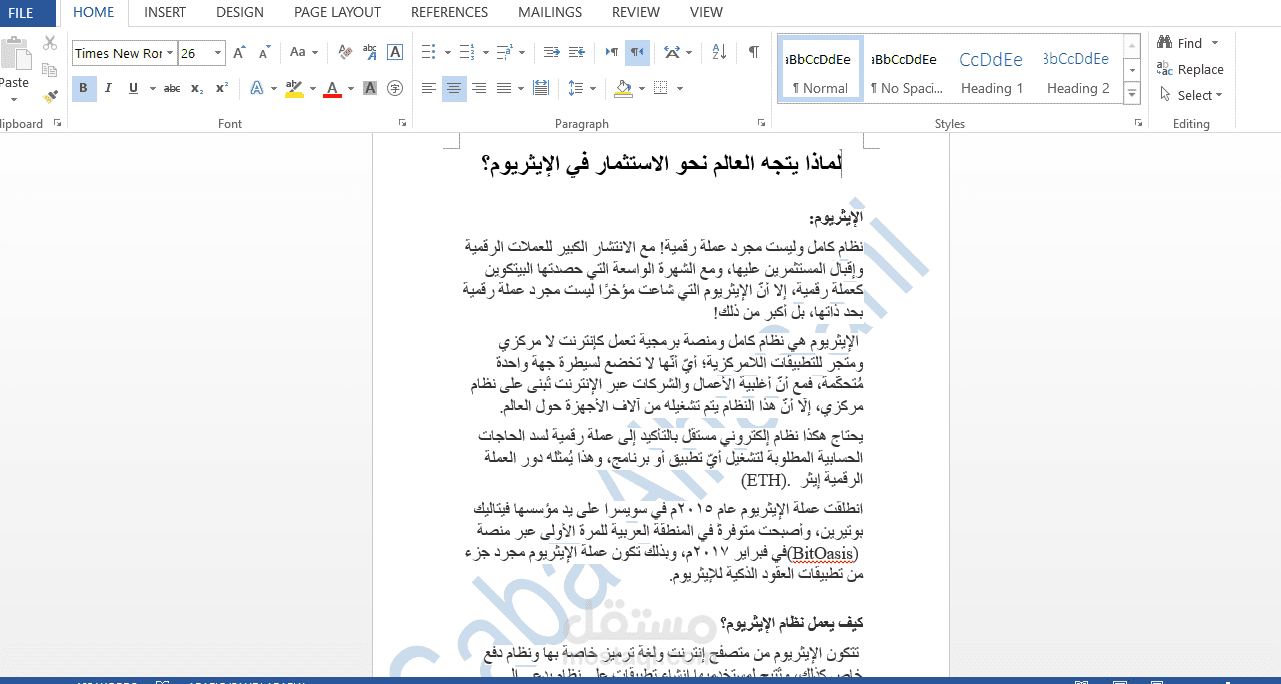Clear all formatting eraser icon
Viewport: 1281px width, 684px height.
[x=345, y=52]
